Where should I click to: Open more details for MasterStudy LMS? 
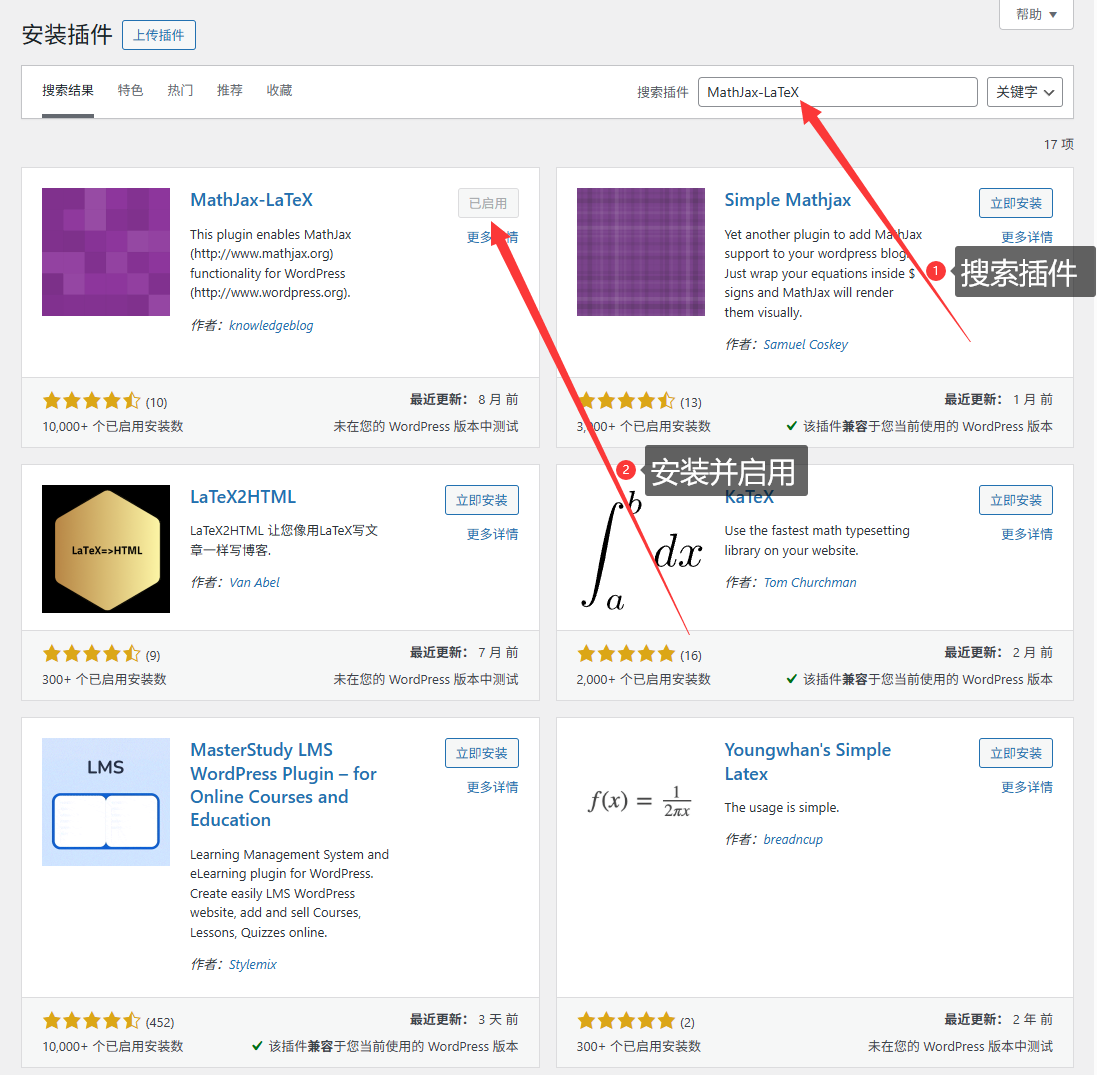point(493,788)
